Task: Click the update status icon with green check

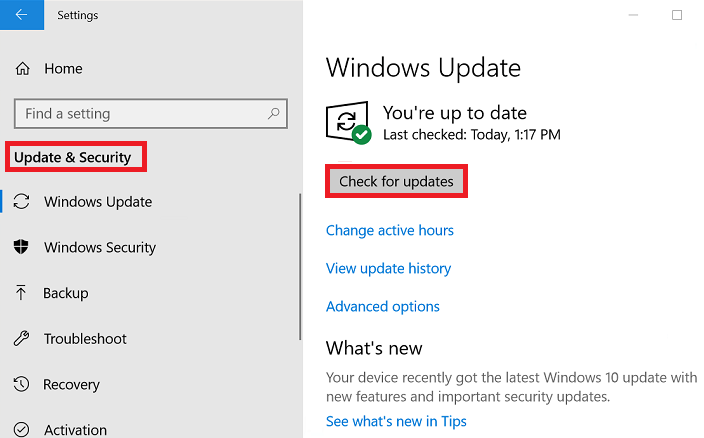Action: click(348, 123)
